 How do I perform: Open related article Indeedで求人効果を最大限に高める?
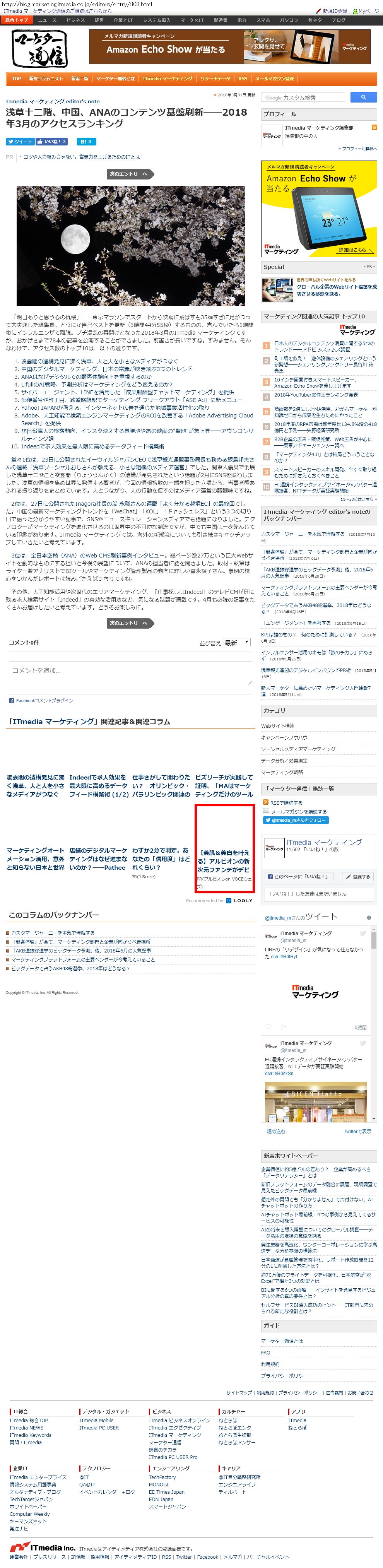tap(99, 786)
